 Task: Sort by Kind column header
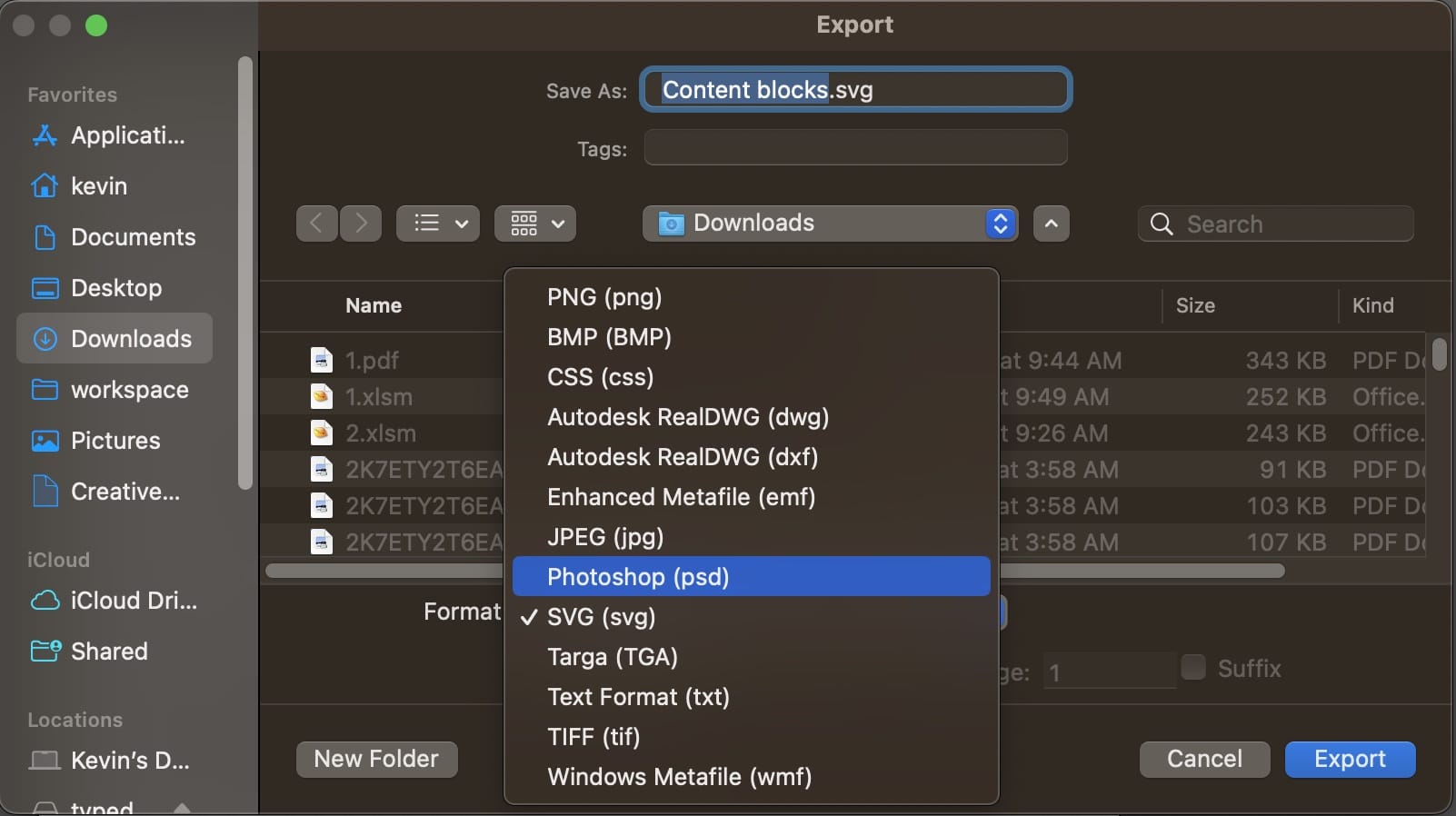[1372, 305]
